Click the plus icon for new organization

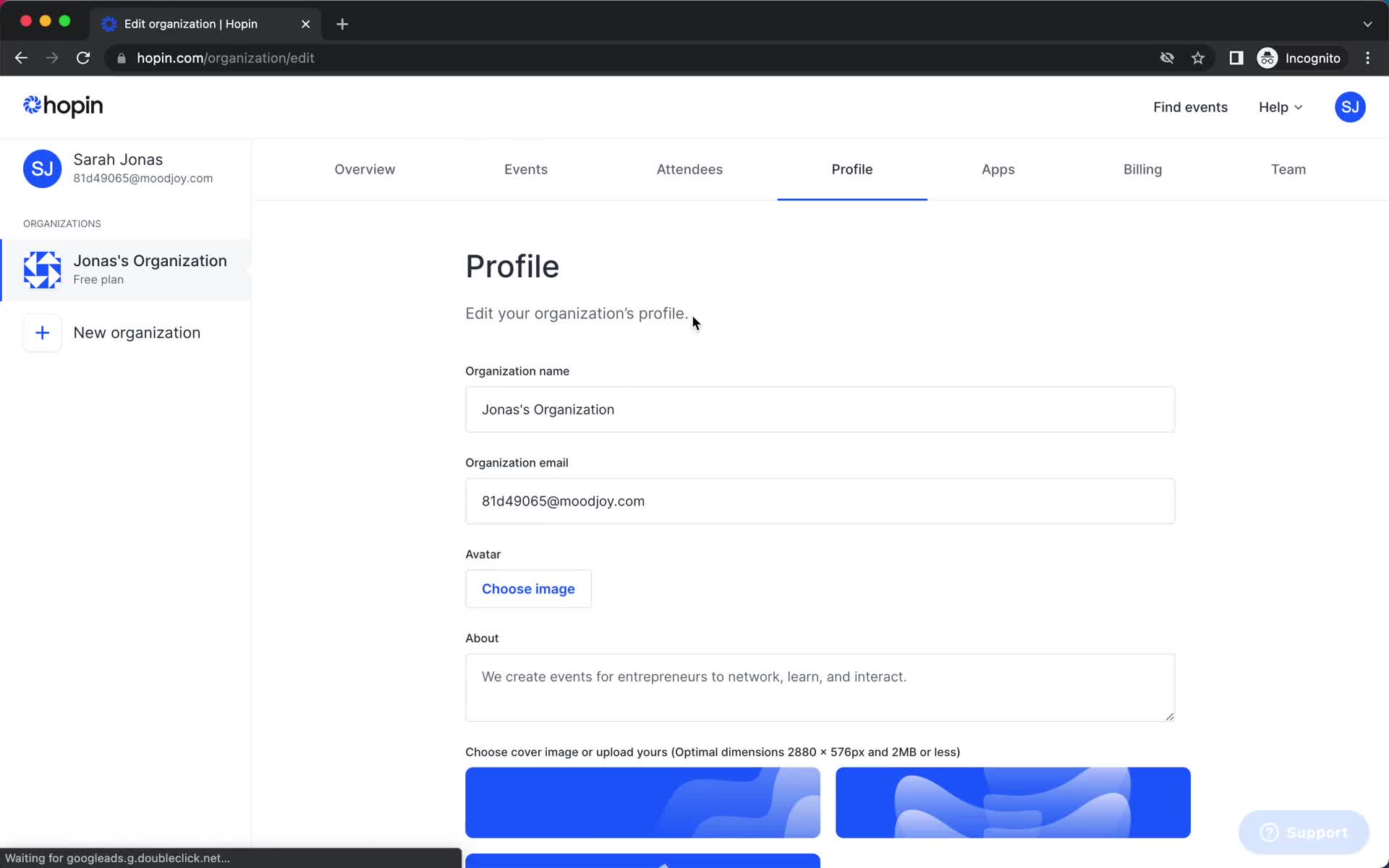(x=42, y=333)
